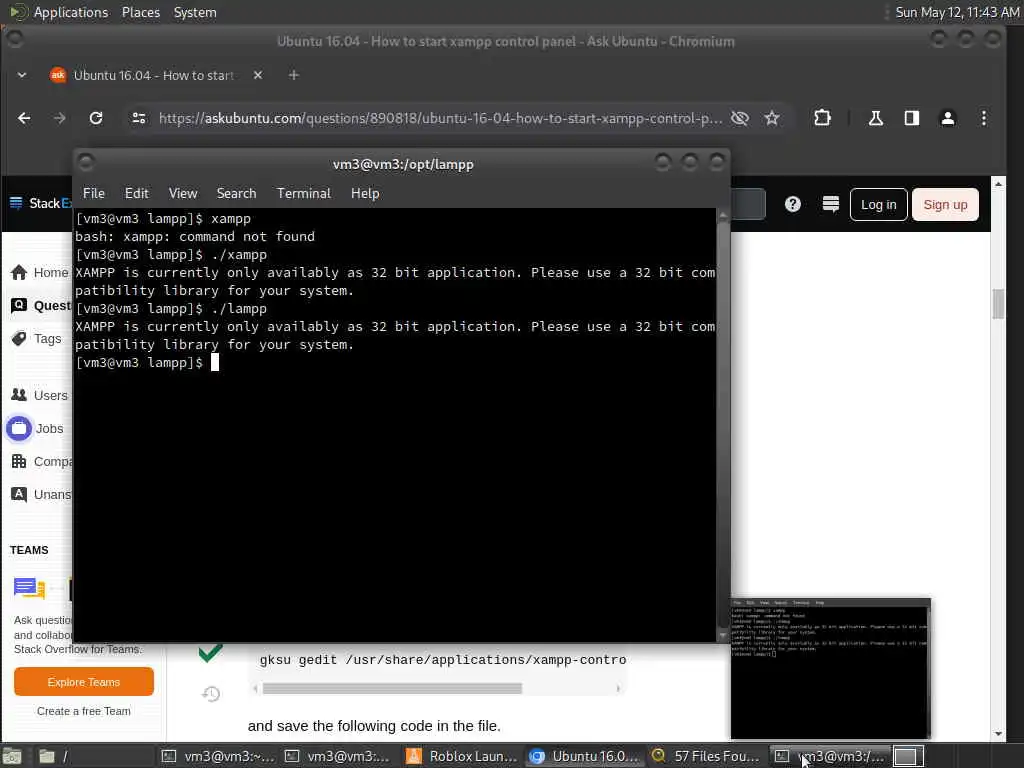The image size is (1024, 768).
Task: Open the terminal window menu button
Action: click(x=86, y=162)
